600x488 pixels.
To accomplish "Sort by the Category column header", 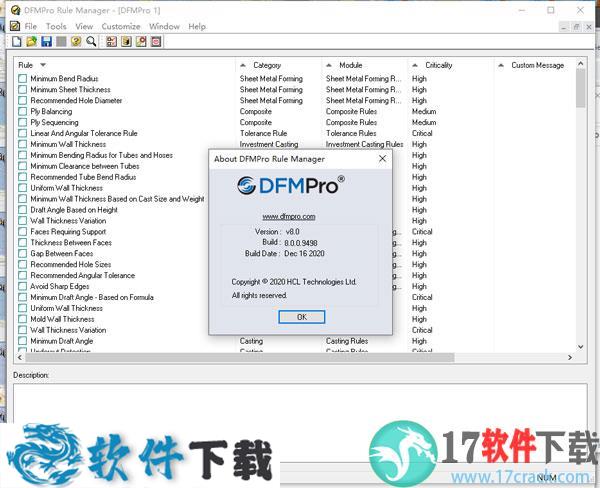I will [267, 65].
